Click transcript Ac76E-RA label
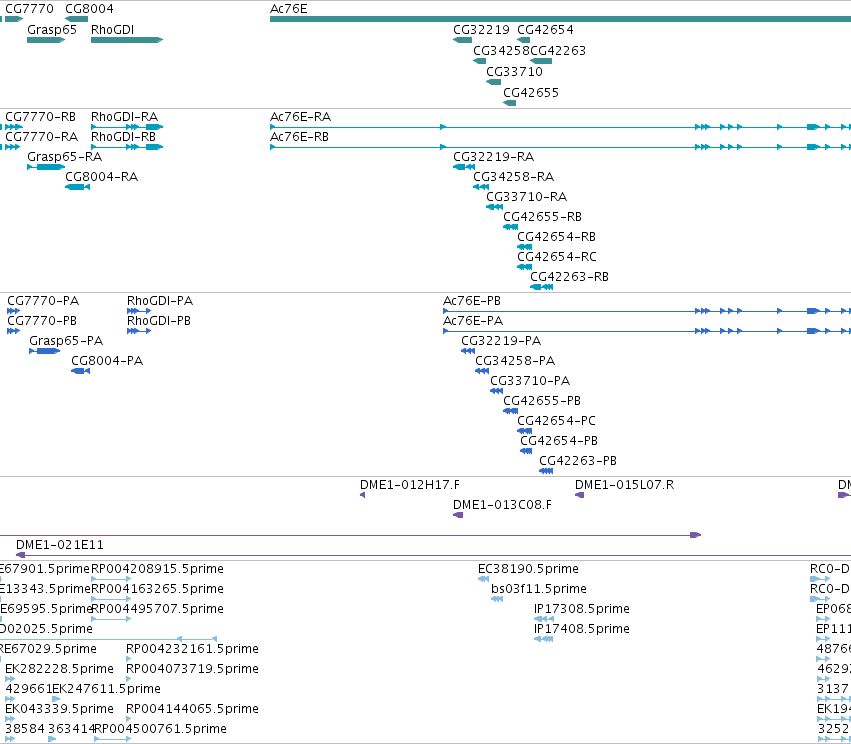Image resolution: width=851 pixels, height=744 pixels. (x=301, y=117)
